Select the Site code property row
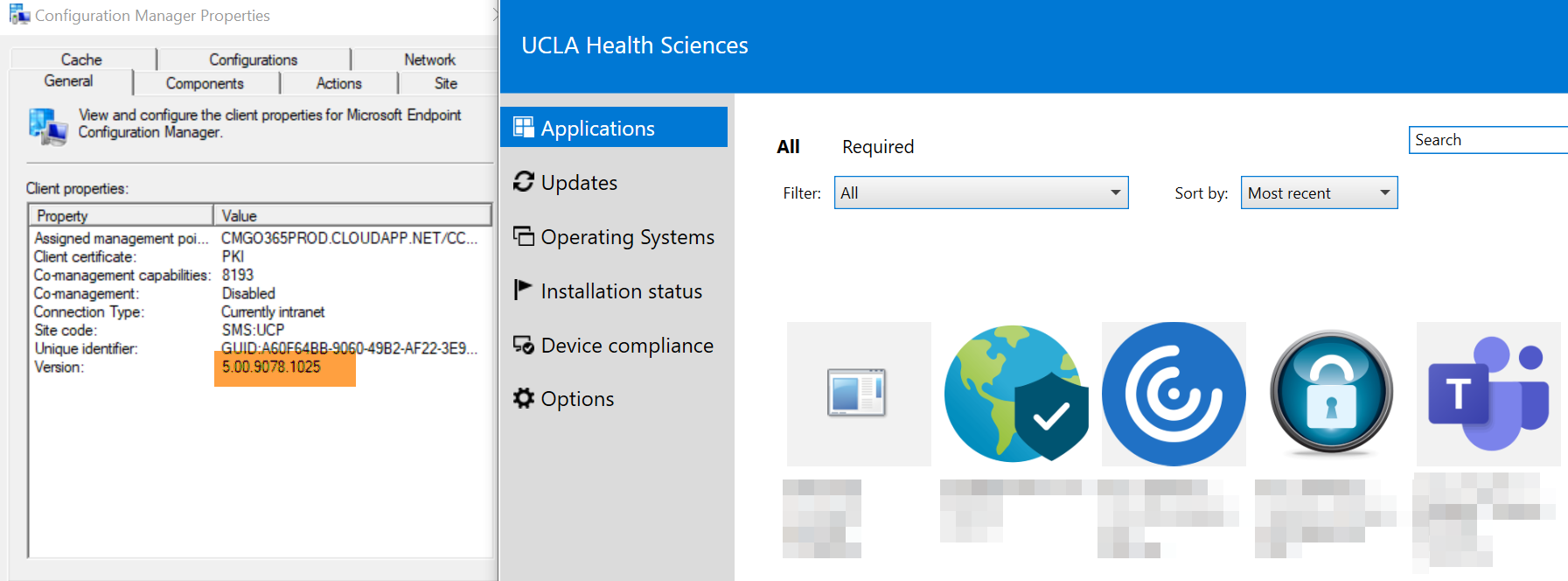 (260, 330)
